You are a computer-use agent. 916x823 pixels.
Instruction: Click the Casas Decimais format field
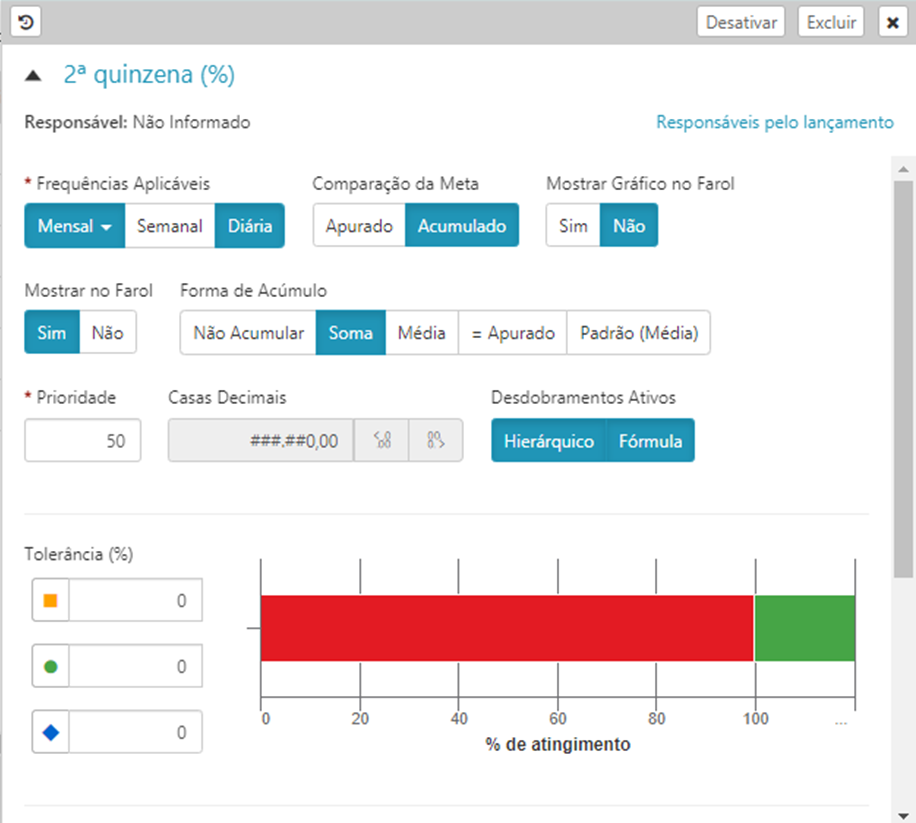(261, 440)
